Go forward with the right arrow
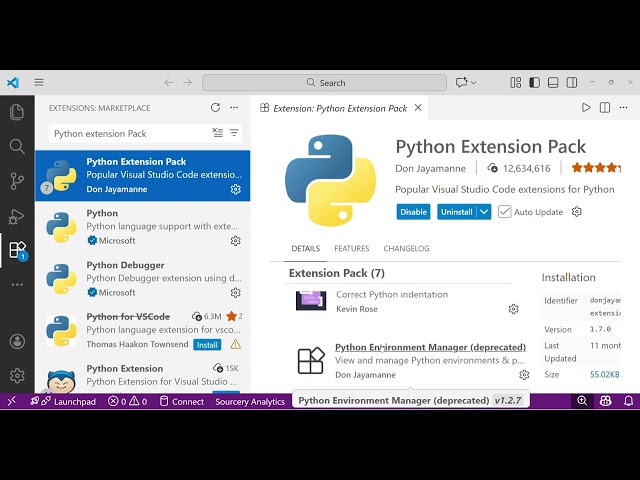640x480 pixels. coord(187,82)
